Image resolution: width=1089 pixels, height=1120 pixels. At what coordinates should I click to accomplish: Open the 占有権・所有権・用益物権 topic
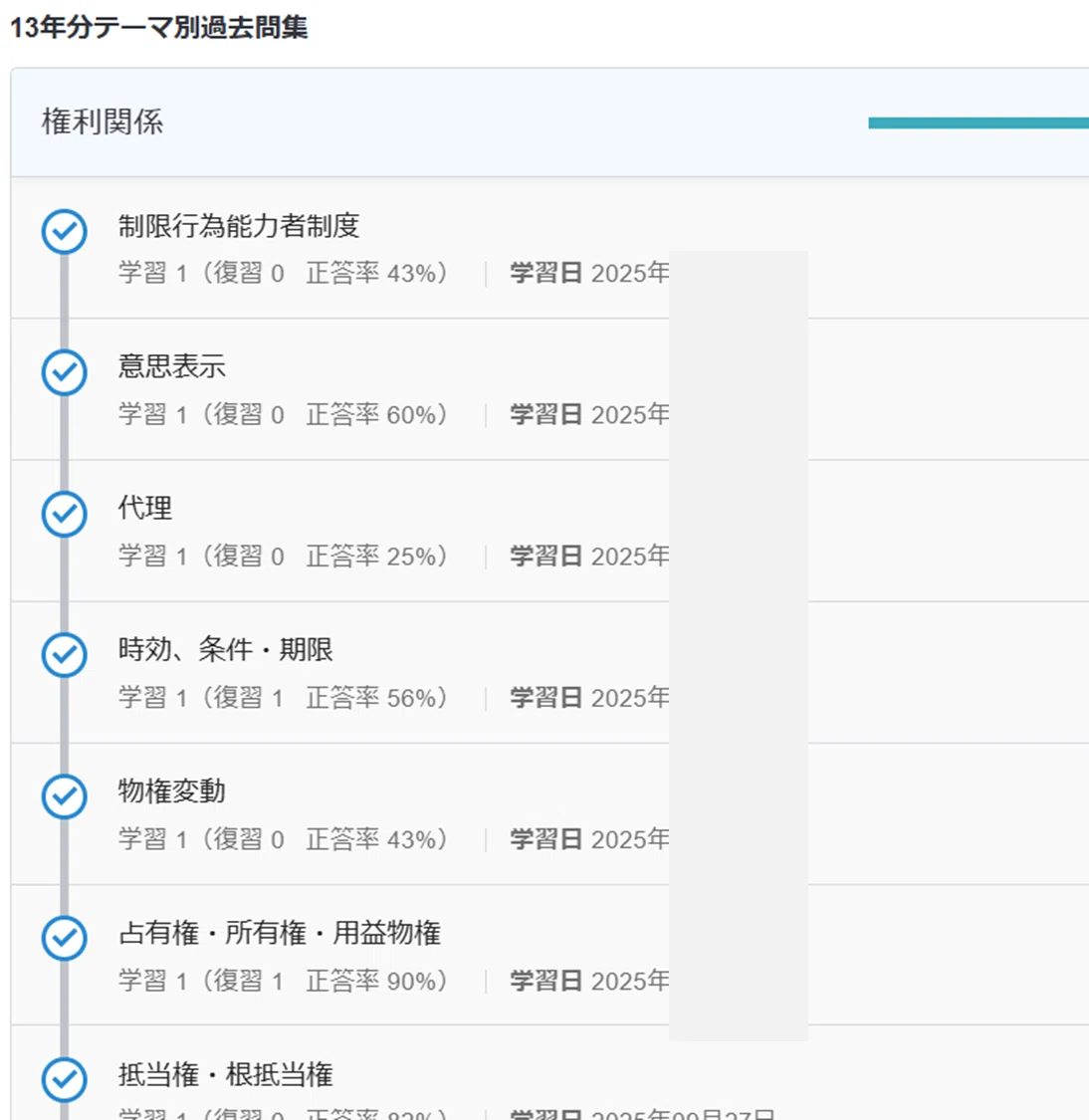[x=279, y=933]
